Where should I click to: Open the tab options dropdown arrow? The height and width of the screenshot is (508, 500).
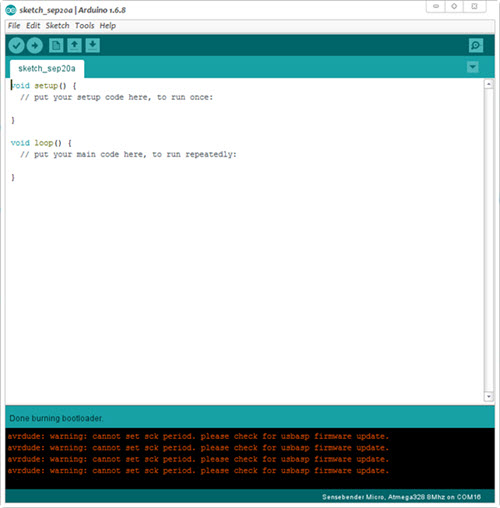coord(473,67)
